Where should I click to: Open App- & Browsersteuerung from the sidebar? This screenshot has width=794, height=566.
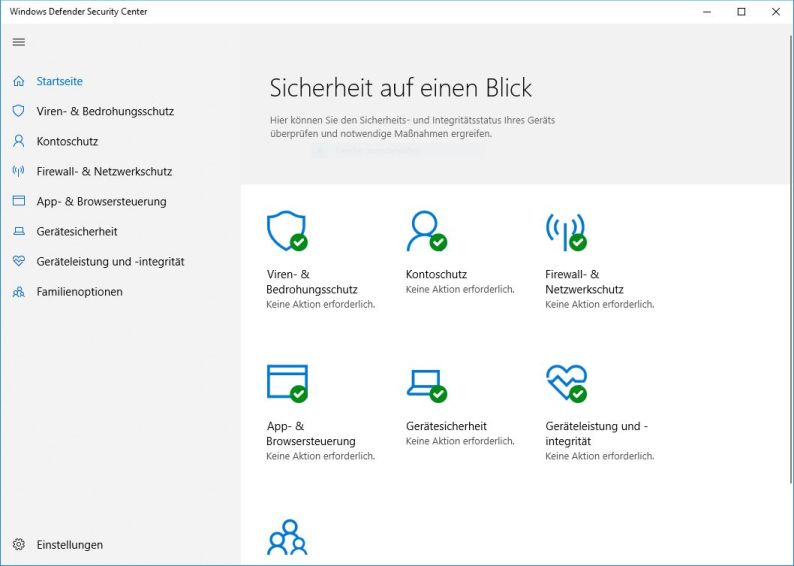pyautogui.click(x=101, y=201)
